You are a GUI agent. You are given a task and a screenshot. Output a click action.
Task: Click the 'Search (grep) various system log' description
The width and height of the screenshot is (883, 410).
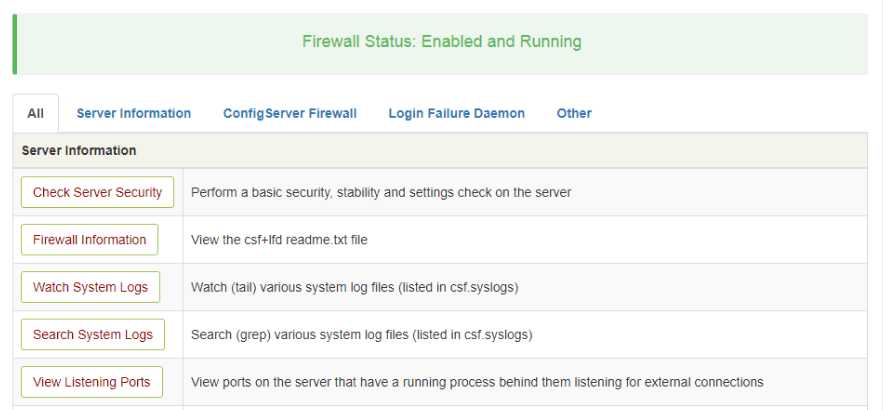[362, 335]
